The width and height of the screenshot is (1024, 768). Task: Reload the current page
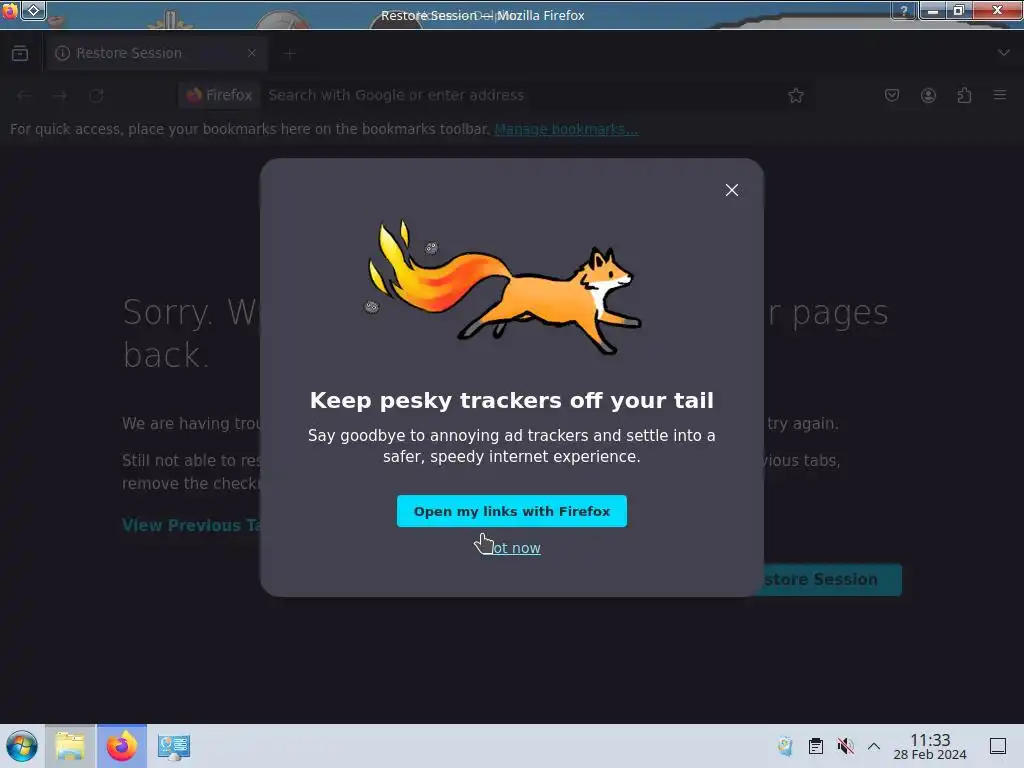point(97,95)
